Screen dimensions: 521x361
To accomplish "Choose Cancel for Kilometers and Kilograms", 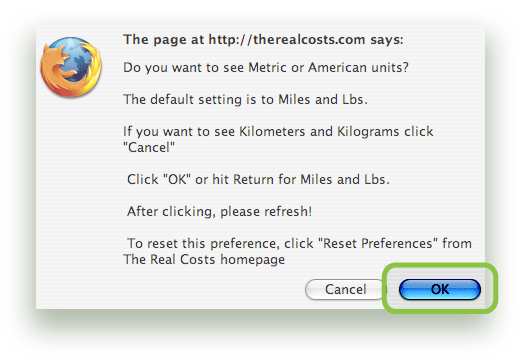I will [x=345, y=289].
